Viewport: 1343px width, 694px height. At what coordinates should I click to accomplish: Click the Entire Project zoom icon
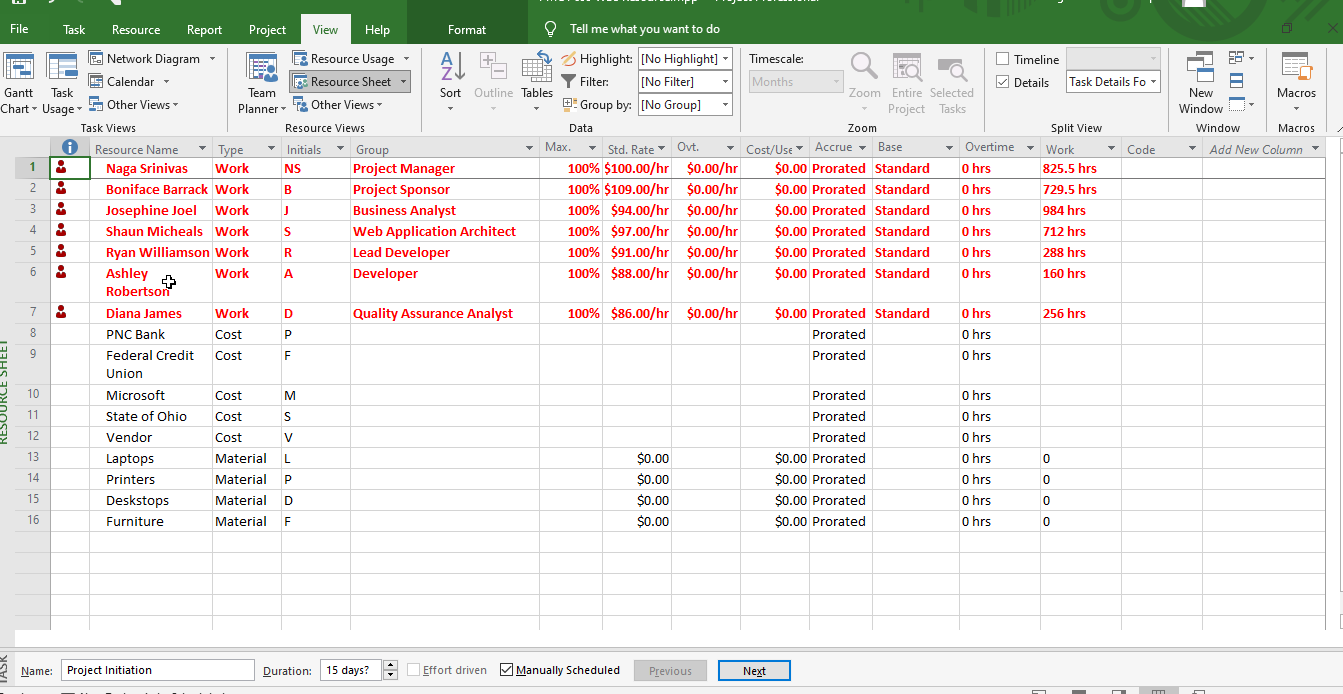click(907, 68)
